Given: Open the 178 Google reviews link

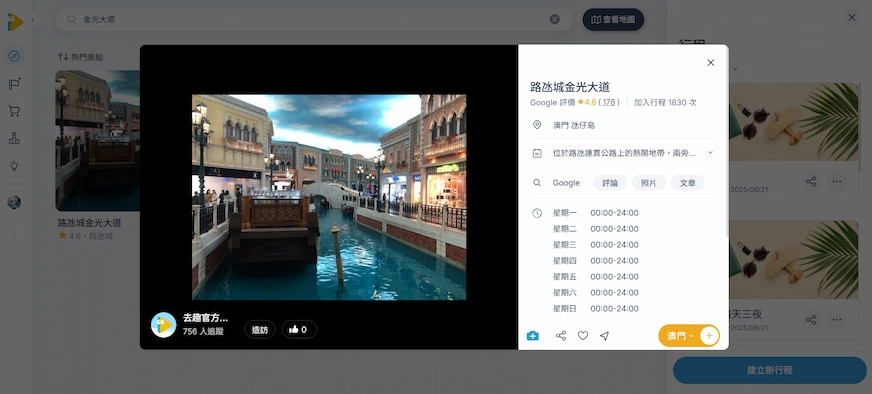Looking at the screenshot, I should point(609,102).
